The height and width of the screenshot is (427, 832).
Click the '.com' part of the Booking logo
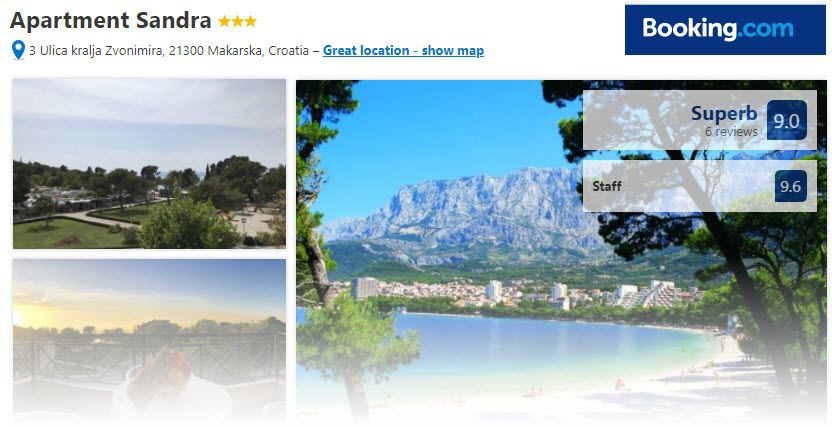[x=766, y=28]
